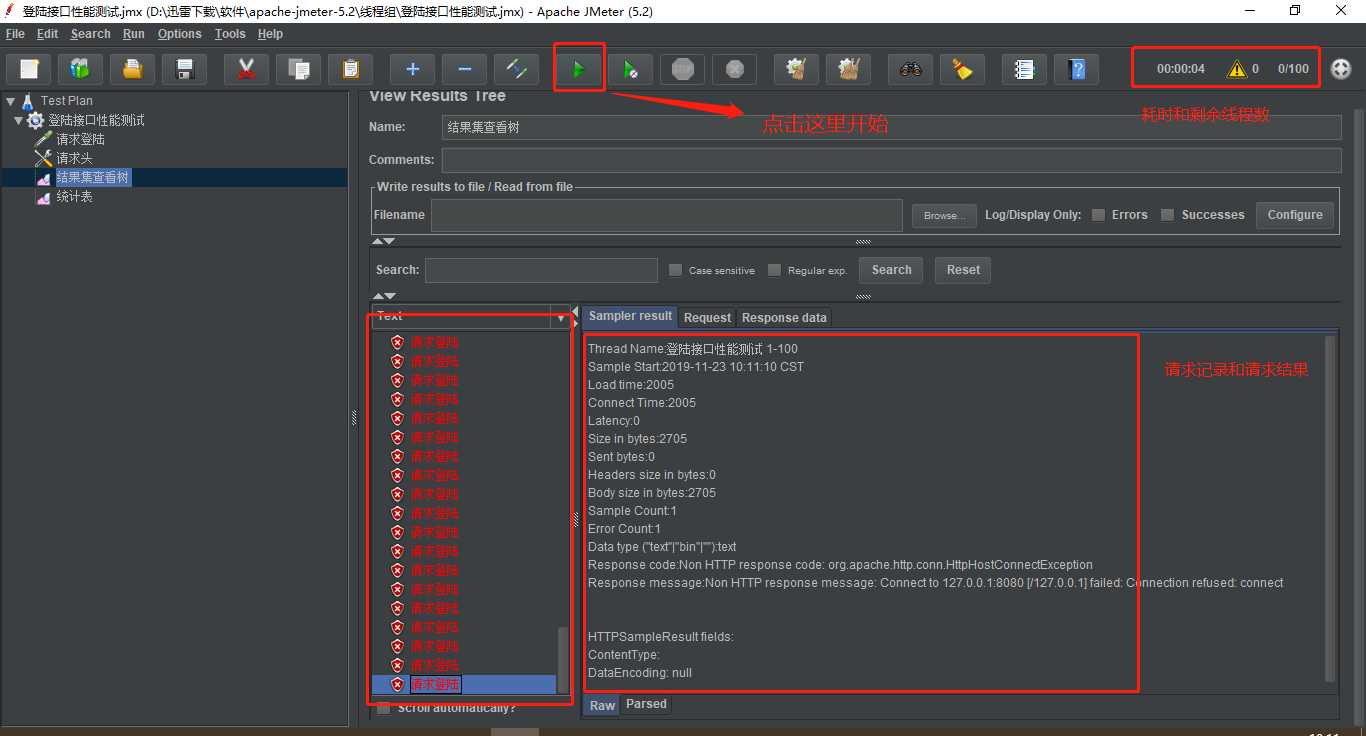Enable the Successes only checkbox
The image size is (1366, 736).
(1167, 215)
